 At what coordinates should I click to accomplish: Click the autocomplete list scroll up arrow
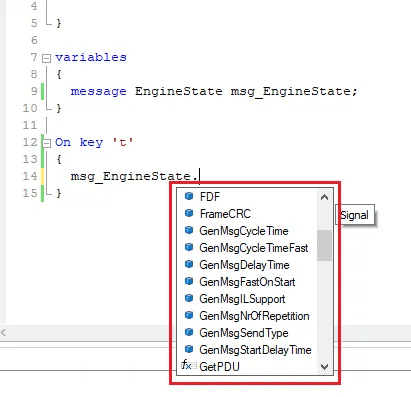324,197
